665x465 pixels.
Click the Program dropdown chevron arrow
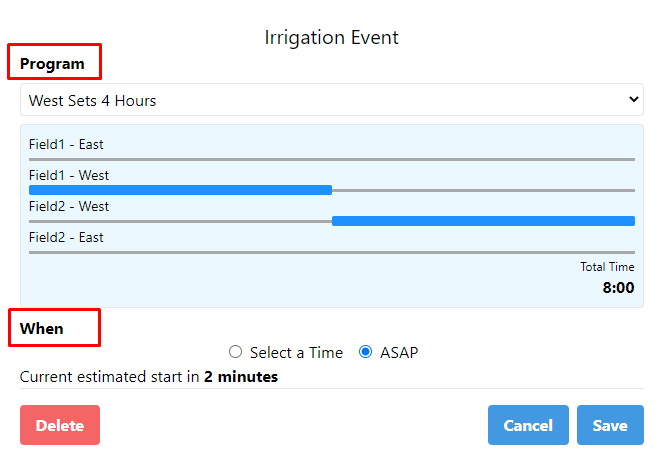632,100
